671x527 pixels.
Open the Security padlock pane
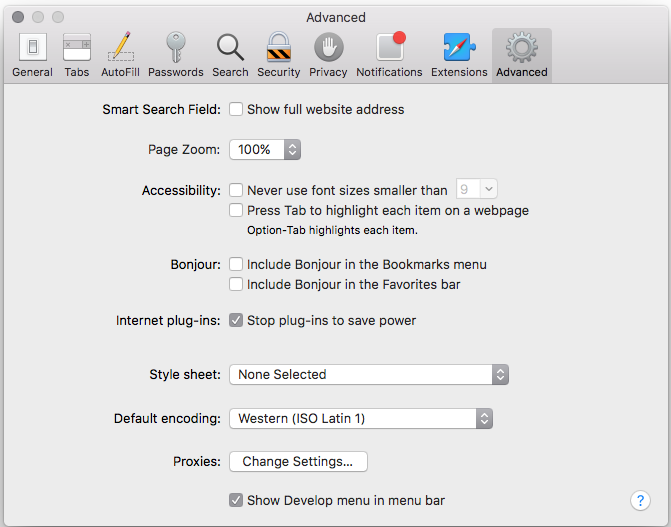pos(279,55)
